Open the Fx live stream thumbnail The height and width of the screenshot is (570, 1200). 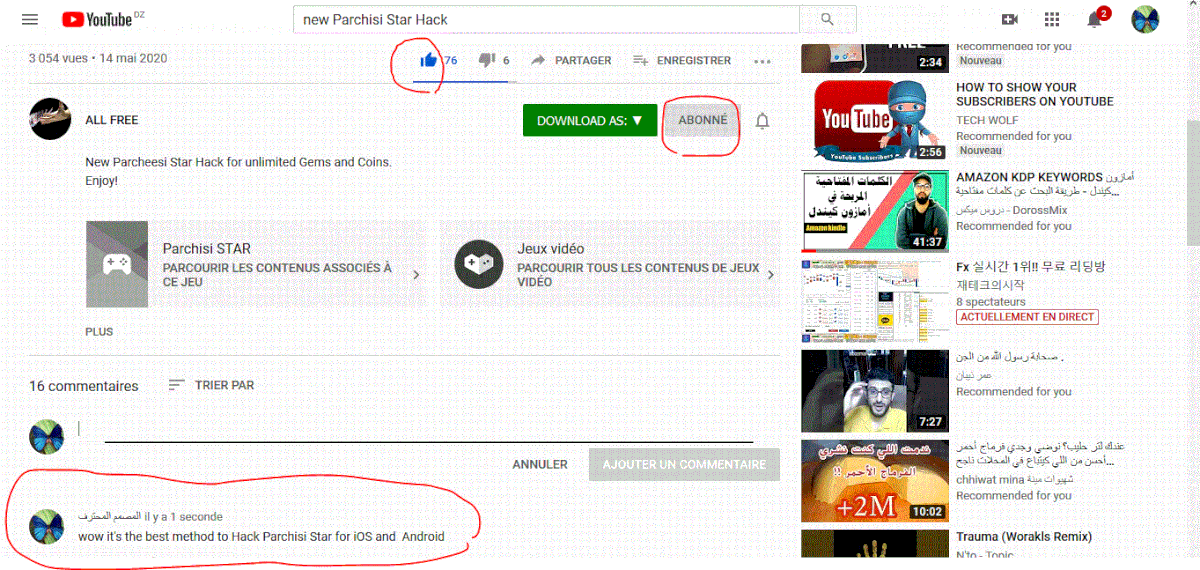pyautogui.click(x=875, y=300)
